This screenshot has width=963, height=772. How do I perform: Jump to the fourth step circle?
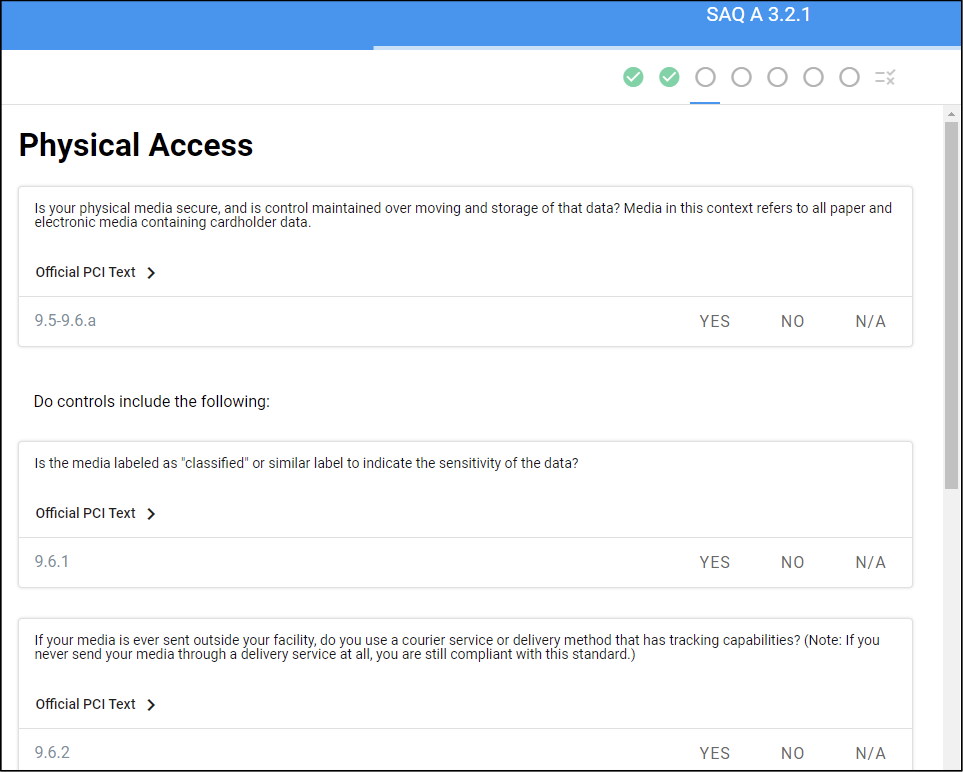pyautogui.click(x=741, y=77)
